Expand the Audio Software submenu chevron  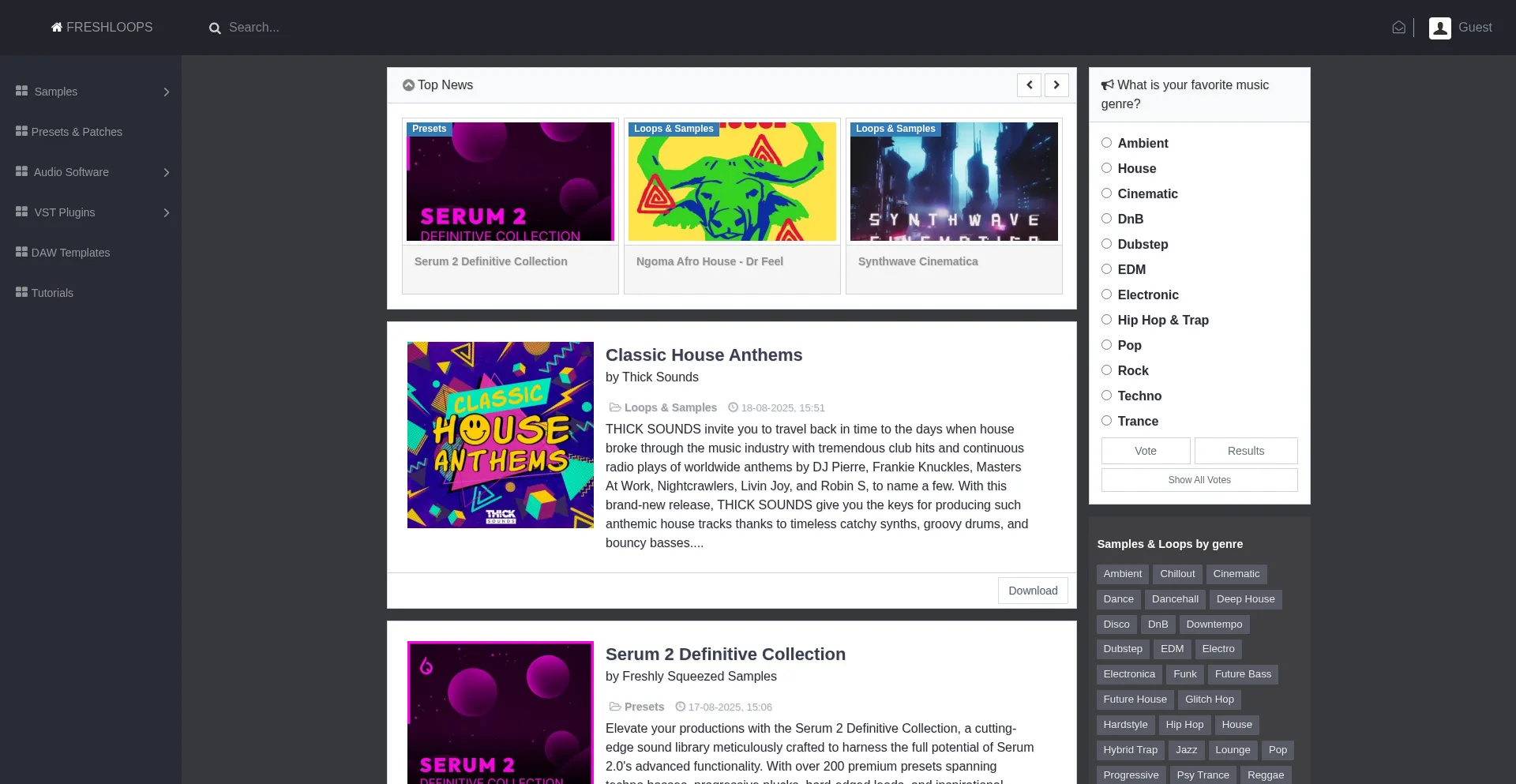click(167, 172)
